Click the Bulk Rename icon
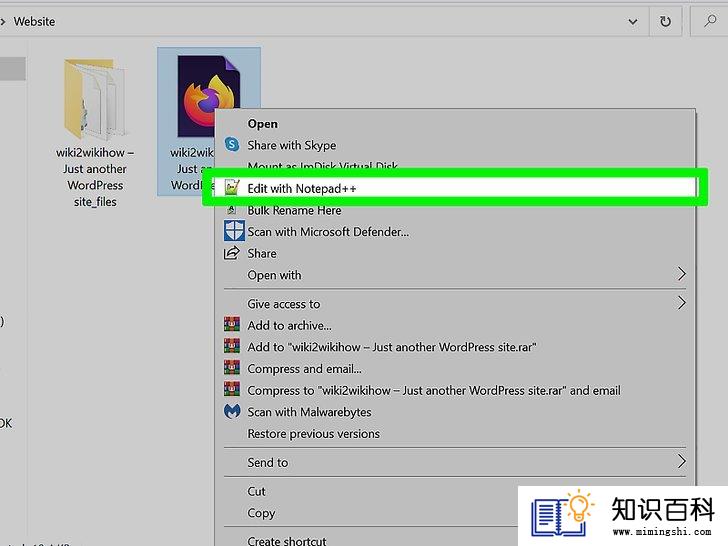The height and width of the screenshot is (546, 728). pyautogui.click(x=231, y=210)
